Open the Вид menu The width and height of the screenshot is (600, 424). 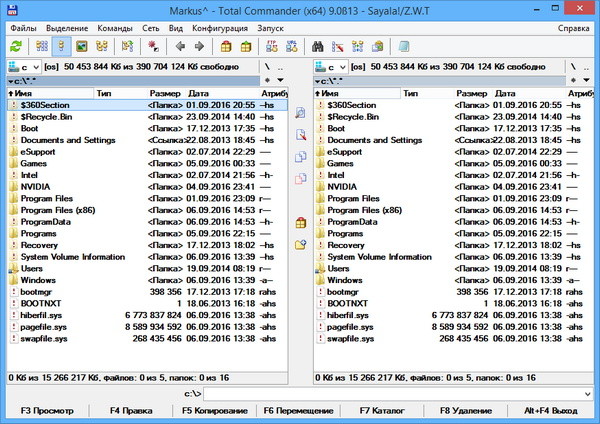pyautogui.click(x=176, y=28)
